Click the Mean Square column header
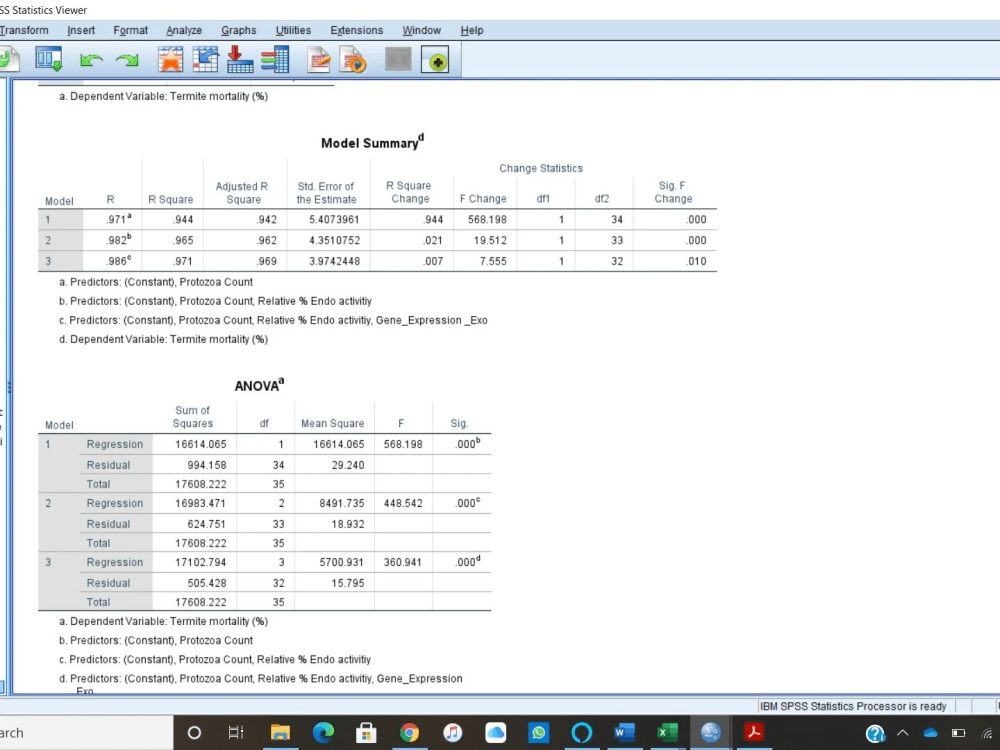This screenshot has height=750, width=1000. point(333,423)
